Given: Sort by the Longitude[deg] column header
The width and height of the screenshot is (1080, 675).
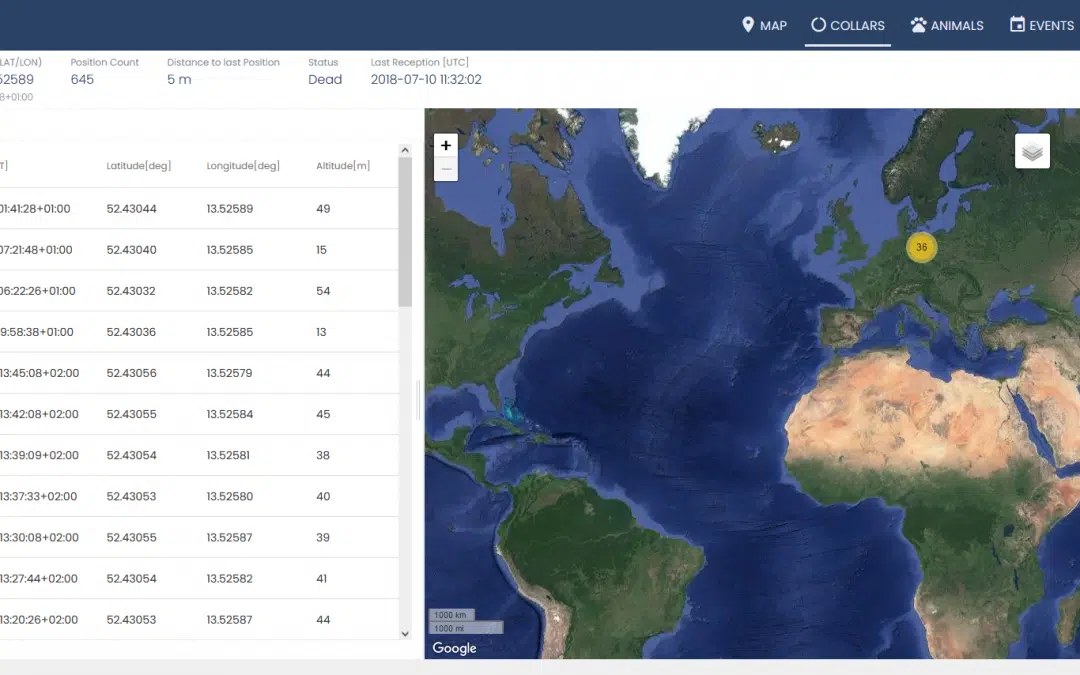Looking at the screenshot, I should [x=243, y=166].
